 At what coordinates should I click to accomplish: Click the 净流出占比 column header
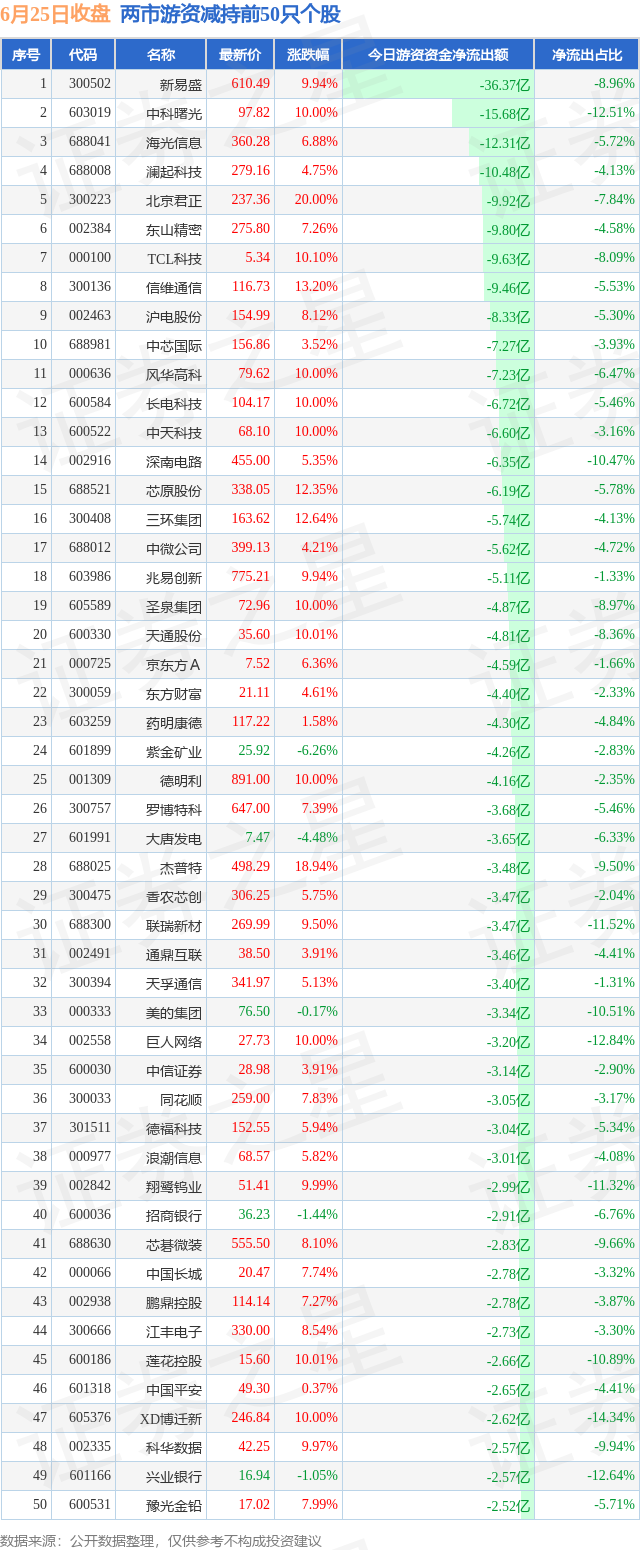[x=587, y=55]
